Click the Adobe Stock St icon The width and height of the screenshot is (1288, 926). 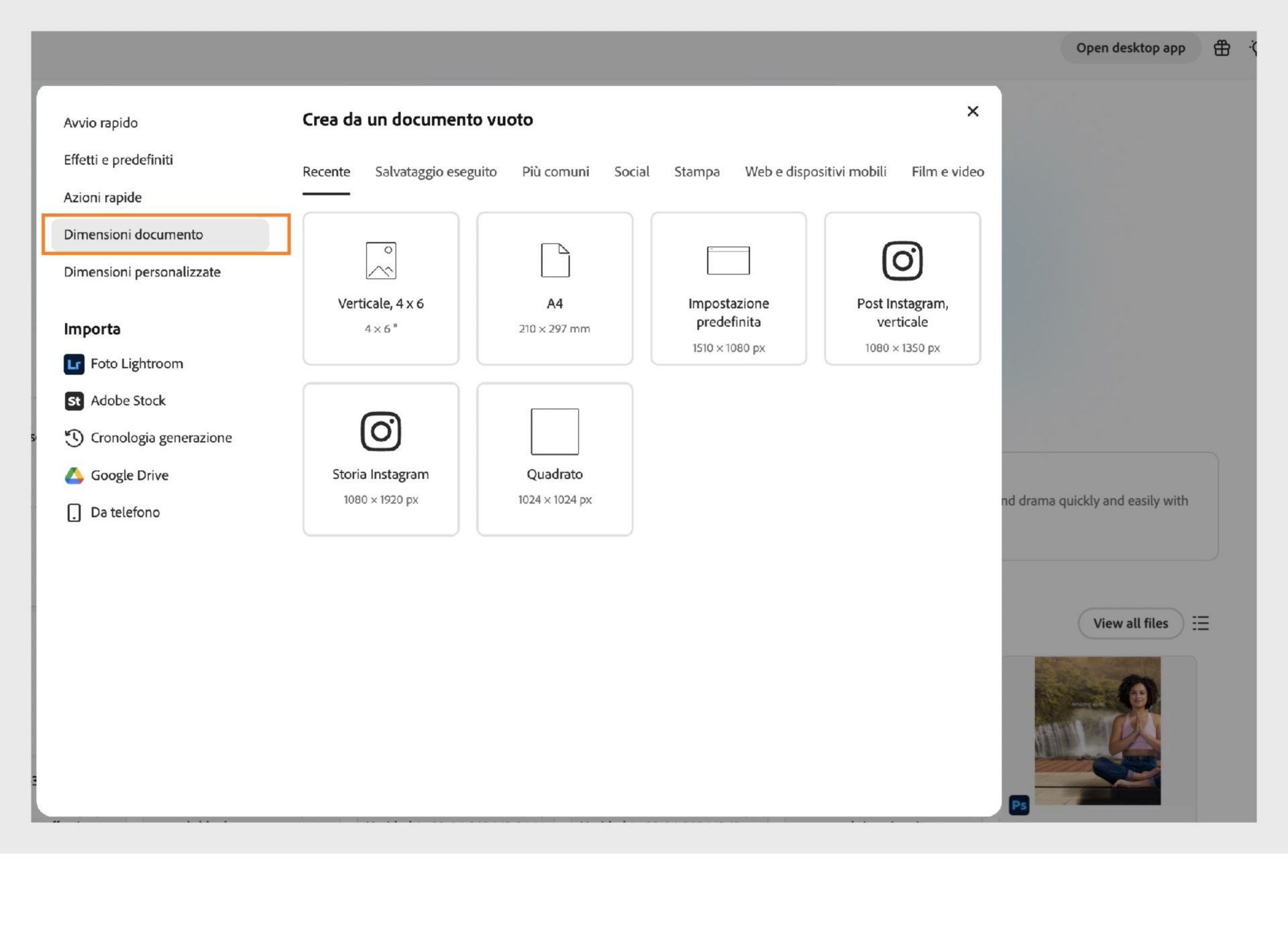(x=74, y=401)
